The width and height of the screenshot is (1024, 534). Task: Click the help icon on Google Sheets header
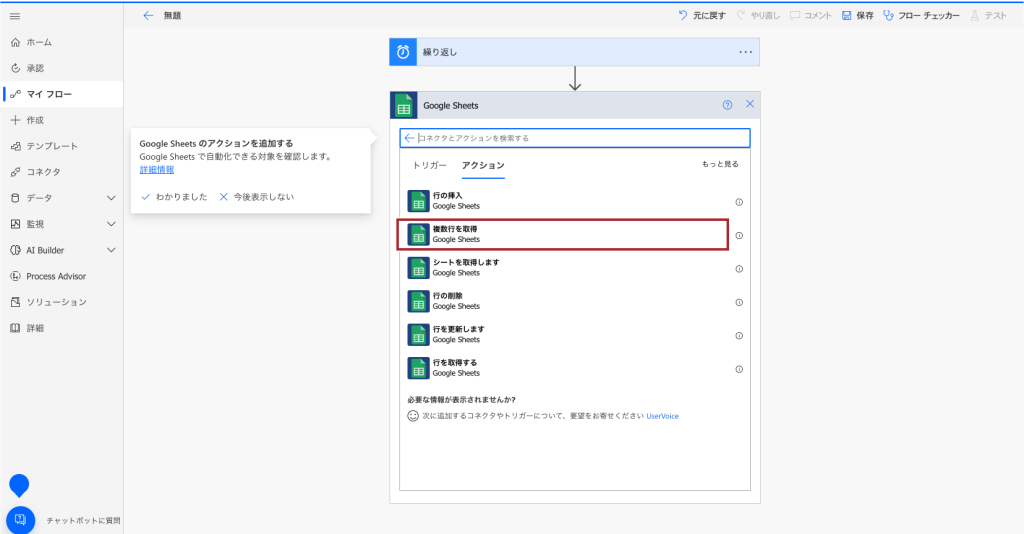point(728,105)
